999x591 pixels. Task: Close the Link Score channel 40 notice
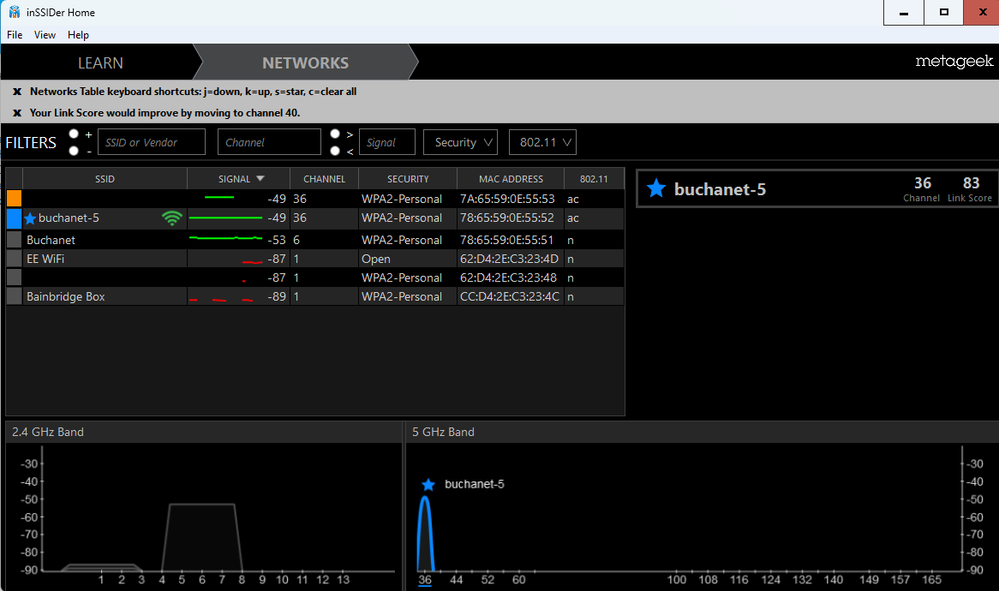(17, 113)
